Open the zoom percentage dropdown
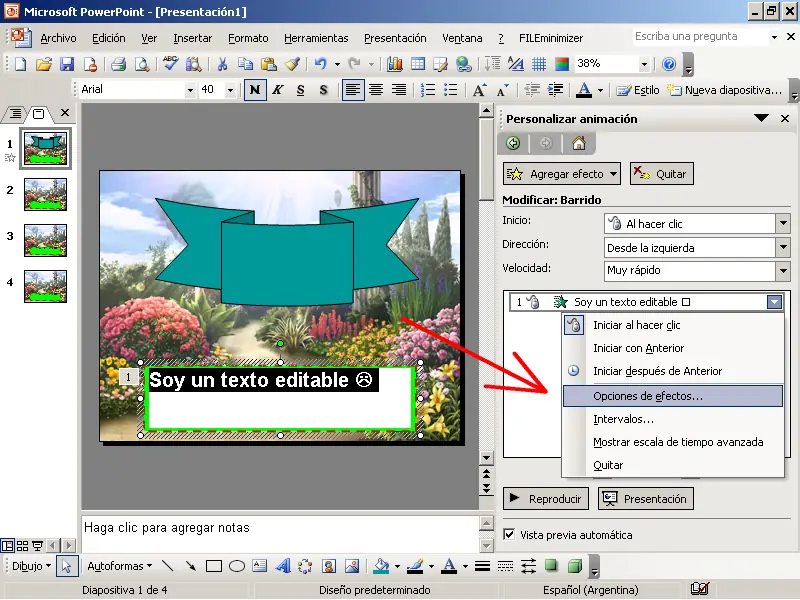 click(x=644, y=64)
